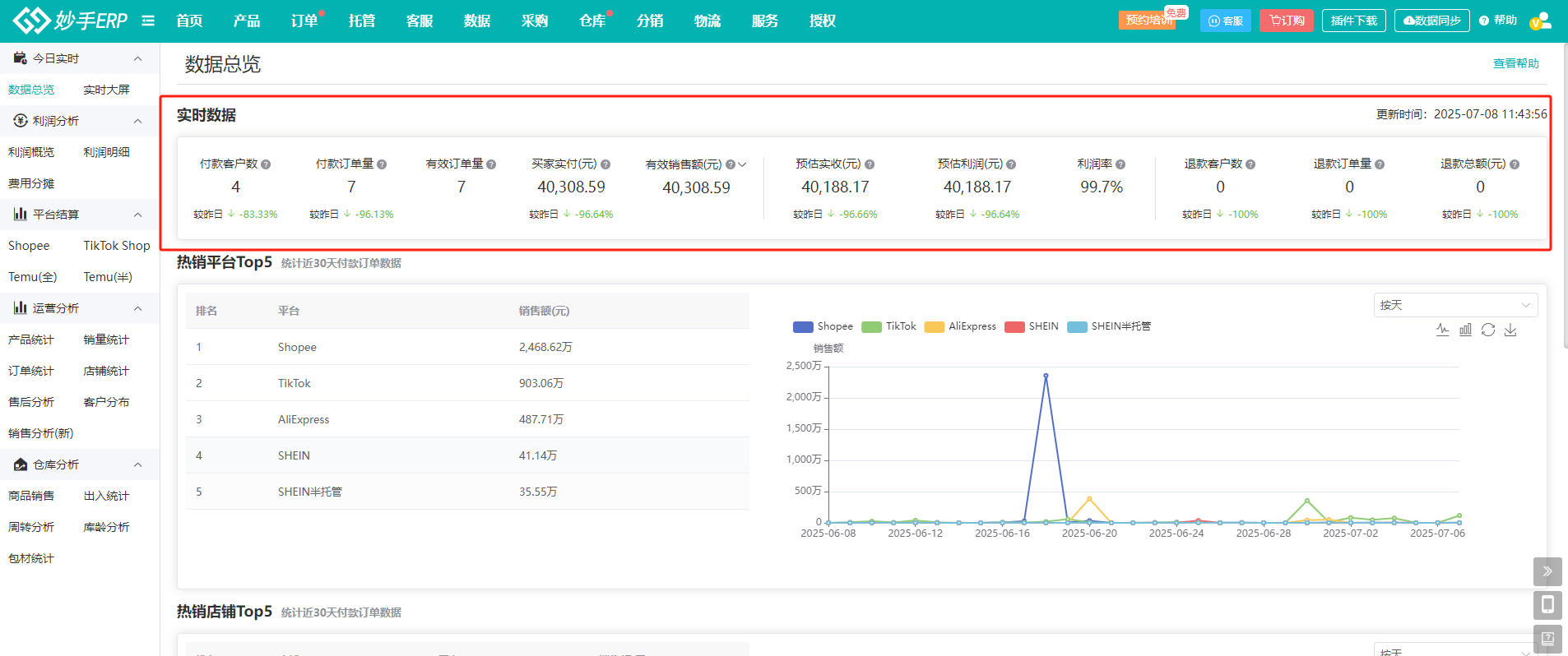
Task: Click the help icon next to 有效订单量
Action: point(491,164)
